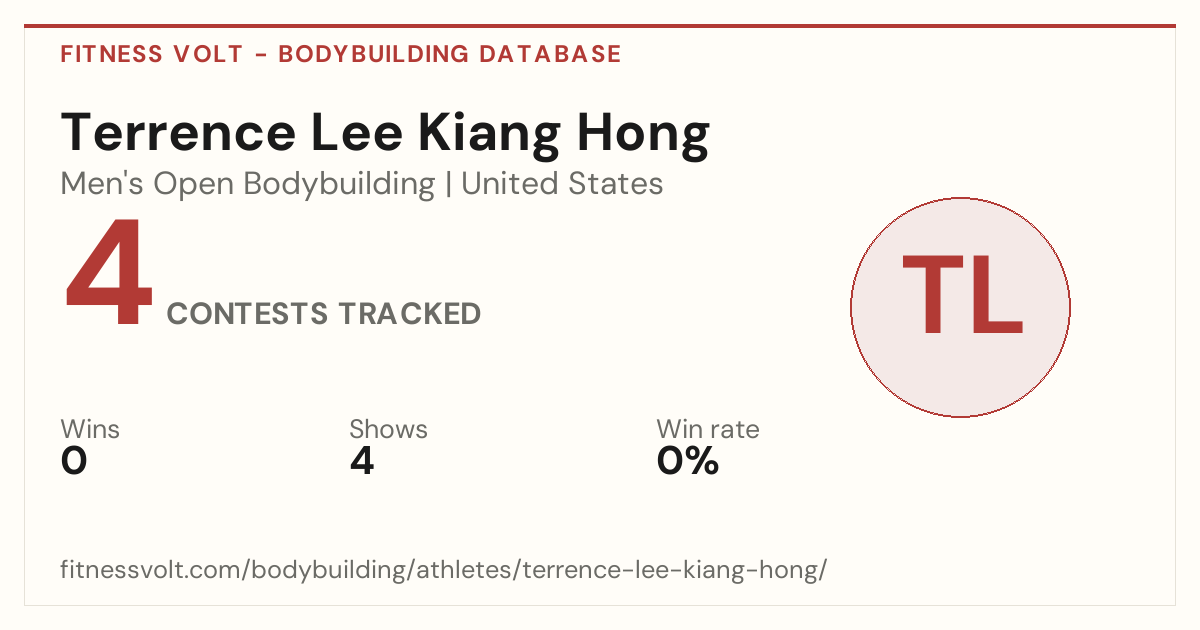Click the Wins stat label
1200x630 pixels.
click(90, 430)
